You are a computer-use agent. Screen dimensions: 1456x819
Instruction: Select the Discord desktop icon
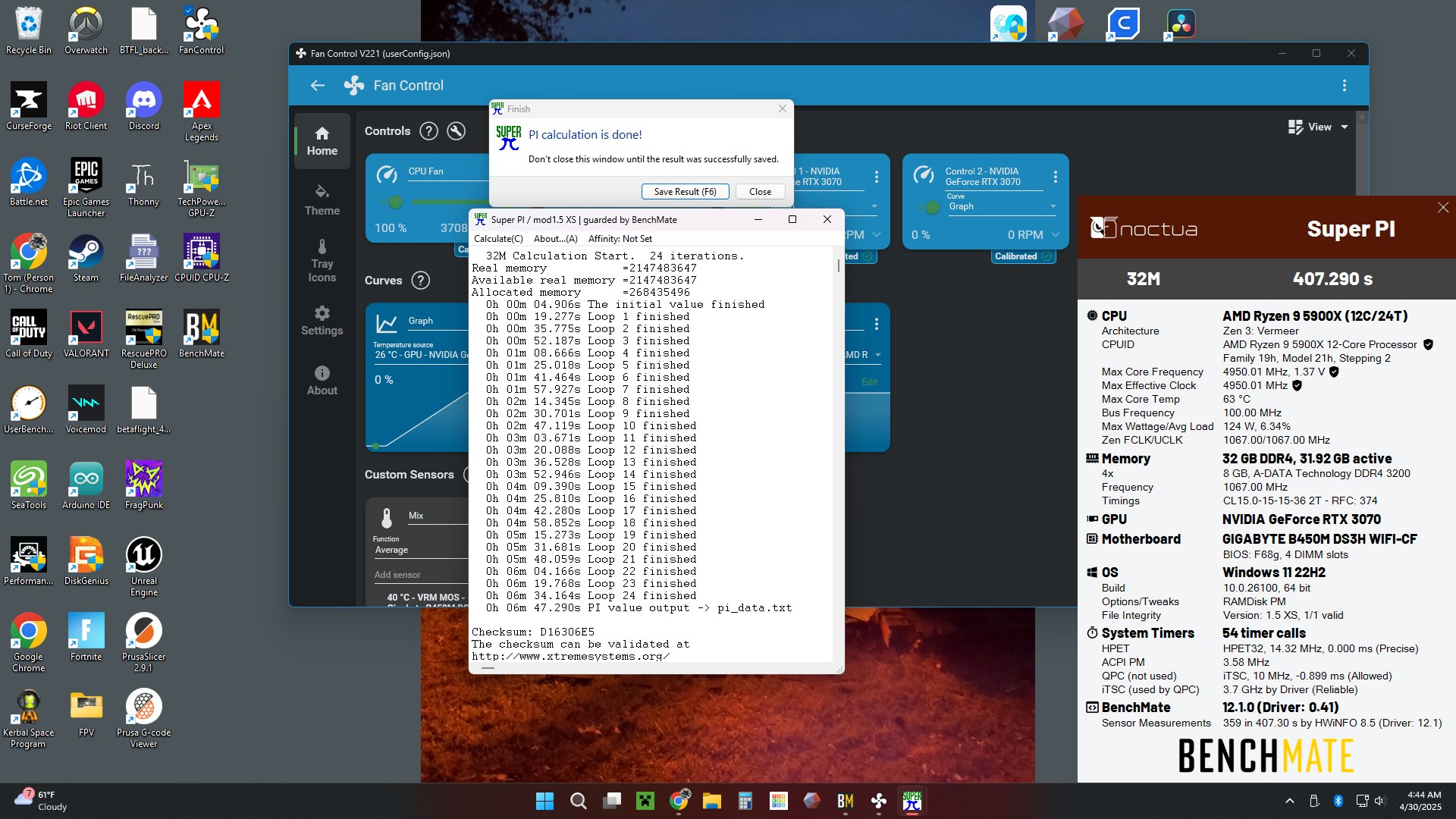pos(143,107)
